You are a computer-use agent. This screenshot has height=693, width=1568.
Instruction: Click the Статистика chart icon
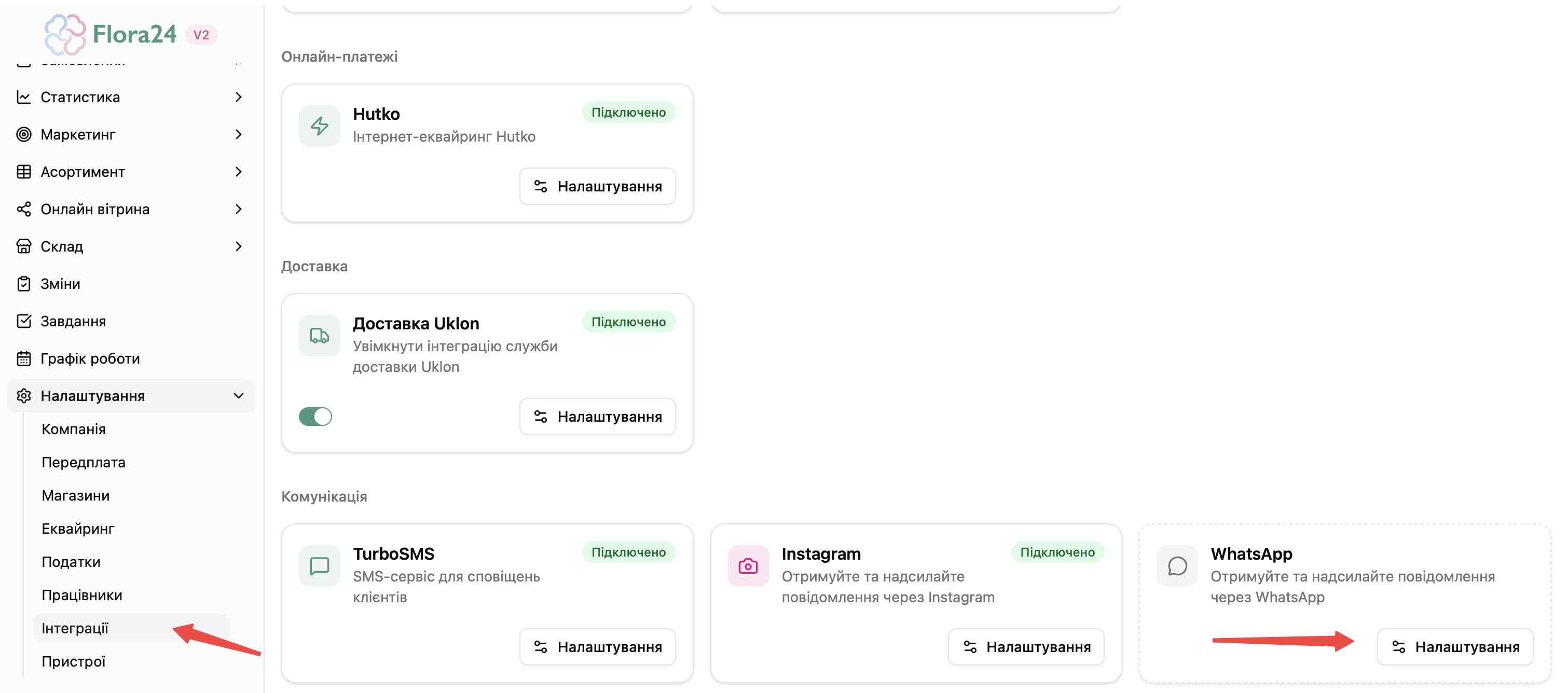point(24,98)
